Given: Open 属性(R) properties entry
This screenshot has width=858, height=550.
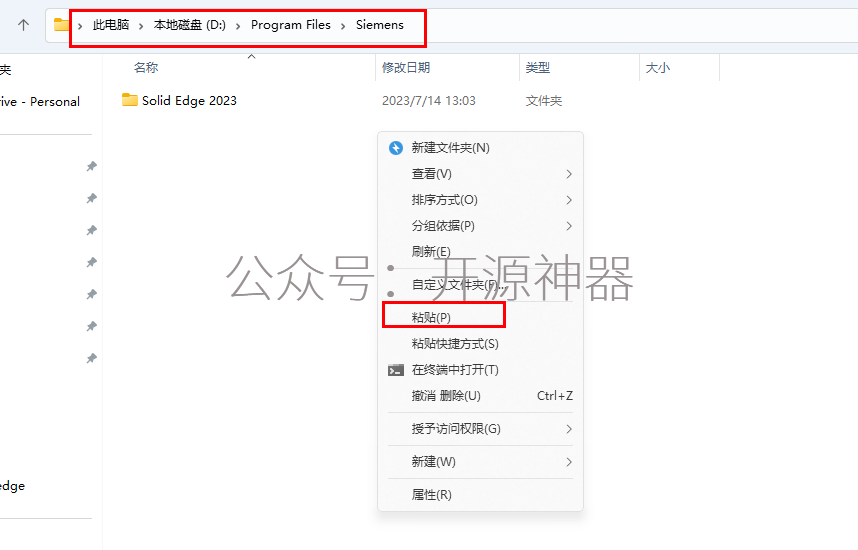Looking at the screenshot, I should pos(432,495).
